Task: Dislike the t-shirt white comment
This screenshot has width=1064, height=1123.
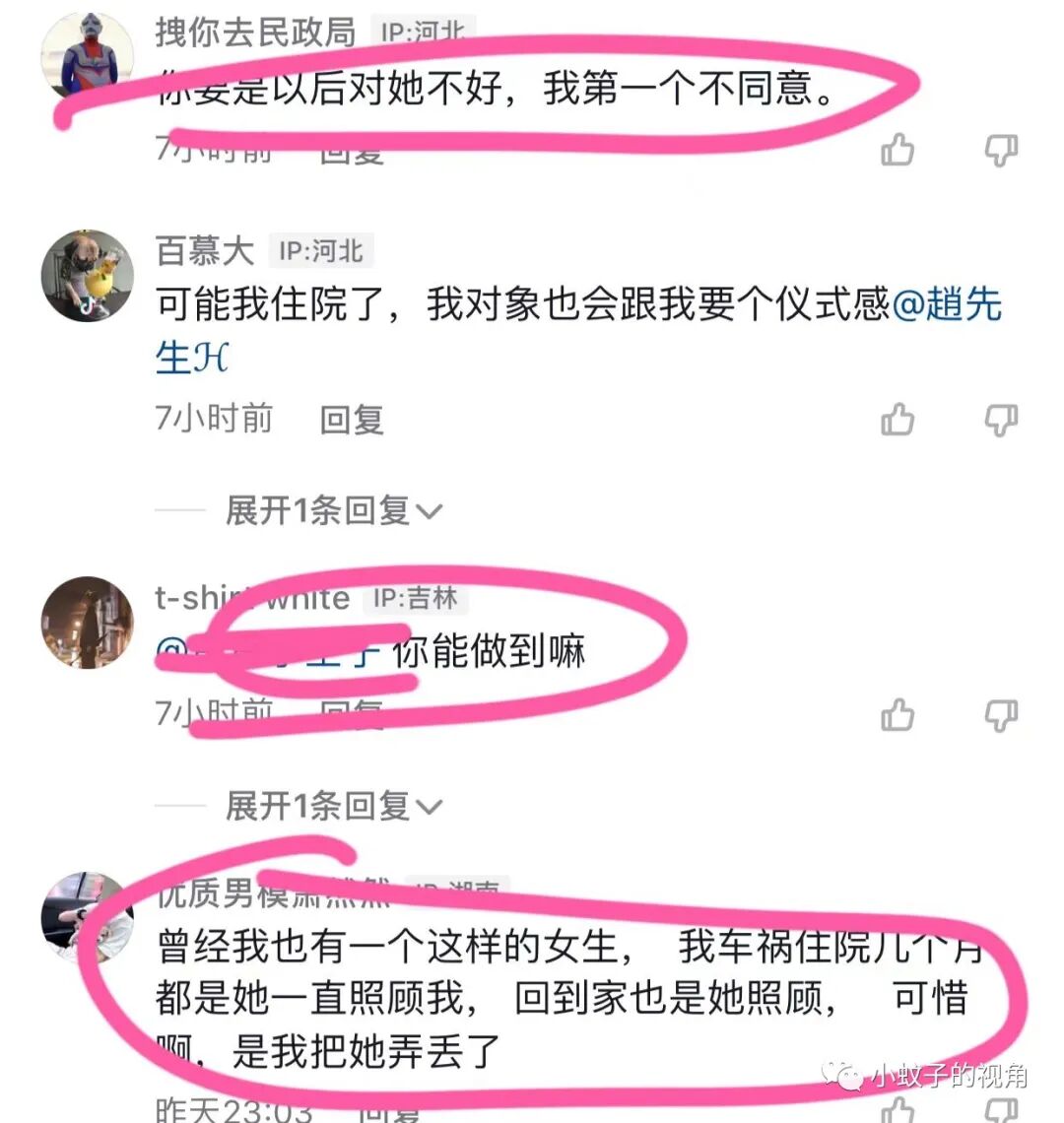Action: pos(1001,716)
